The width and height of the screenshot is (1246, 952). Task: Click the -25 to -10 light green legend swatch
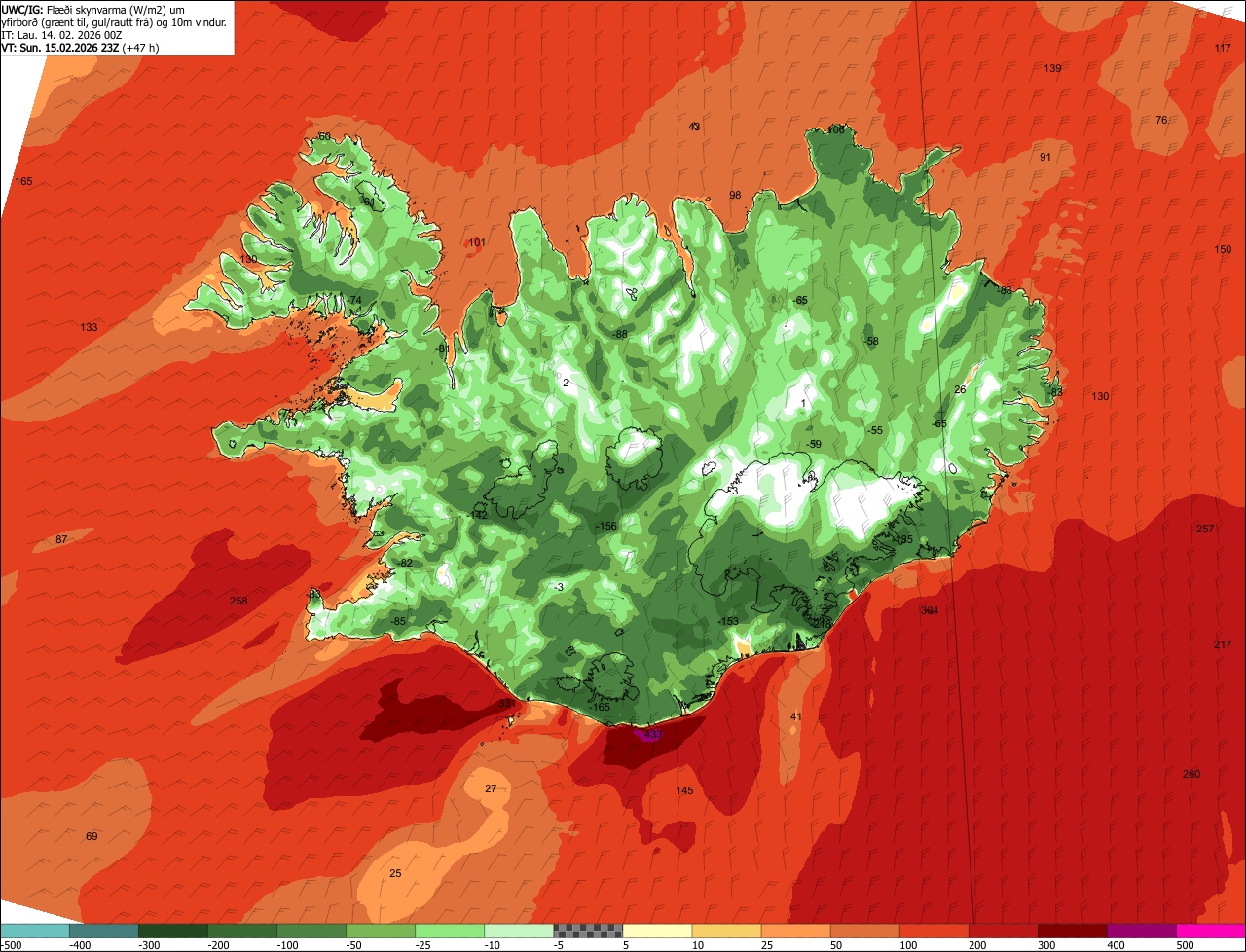coord(449,931)
